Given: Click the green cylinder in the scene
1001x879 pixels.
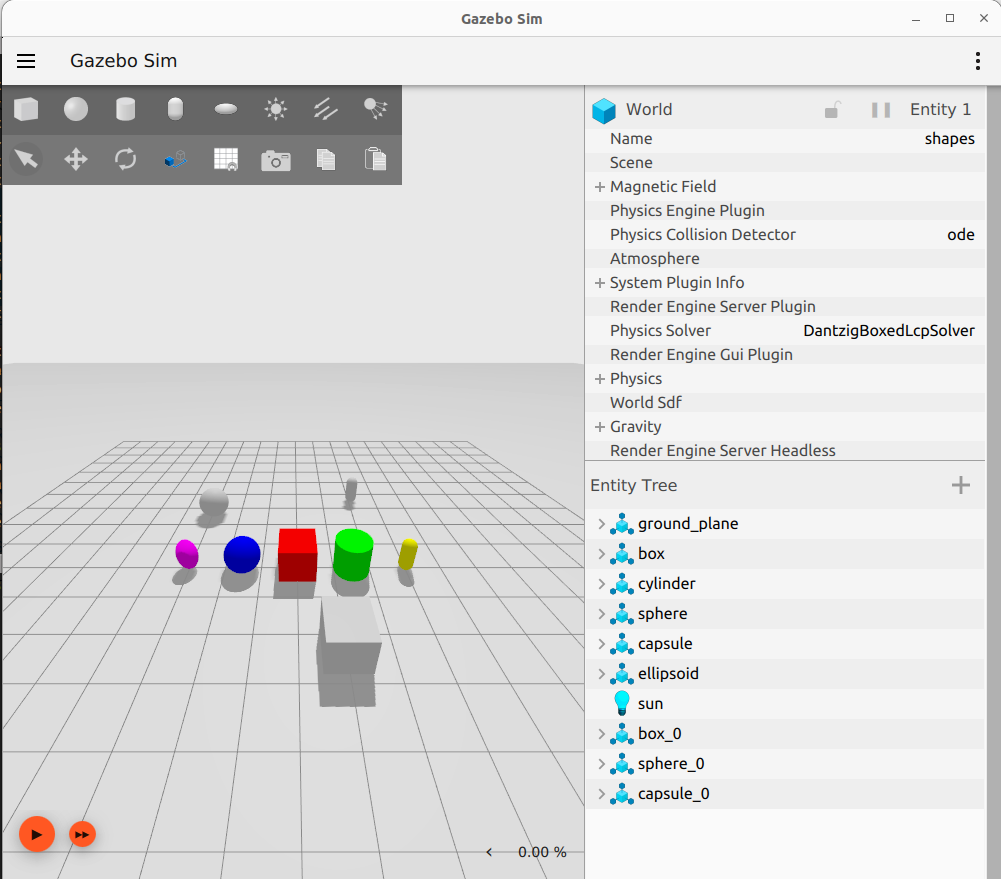Looking at the screenshot, I should click(x=353, y=555).
